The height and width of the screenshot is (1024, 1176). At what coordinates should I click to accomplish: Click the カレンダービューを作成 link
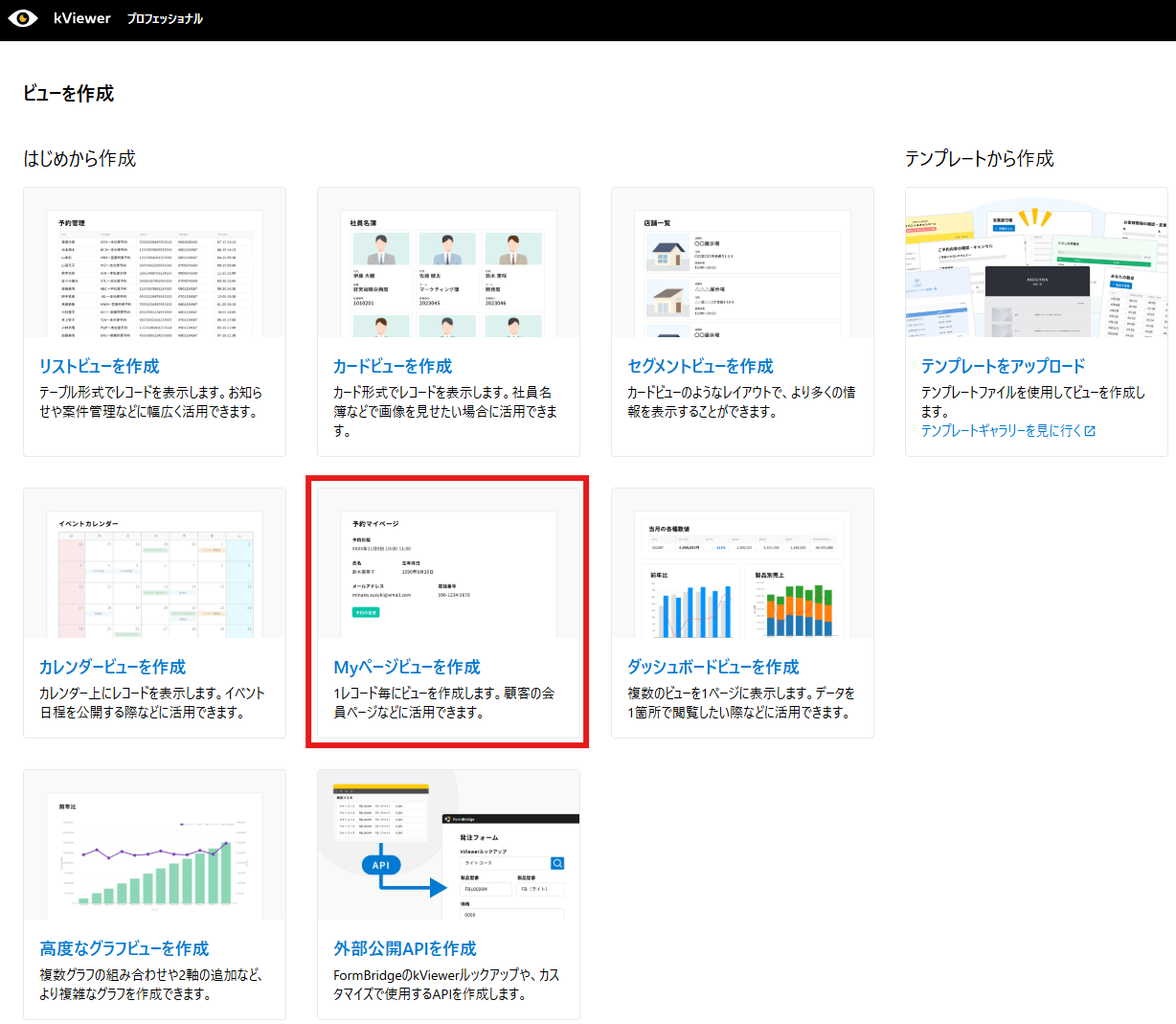(112, 667)
